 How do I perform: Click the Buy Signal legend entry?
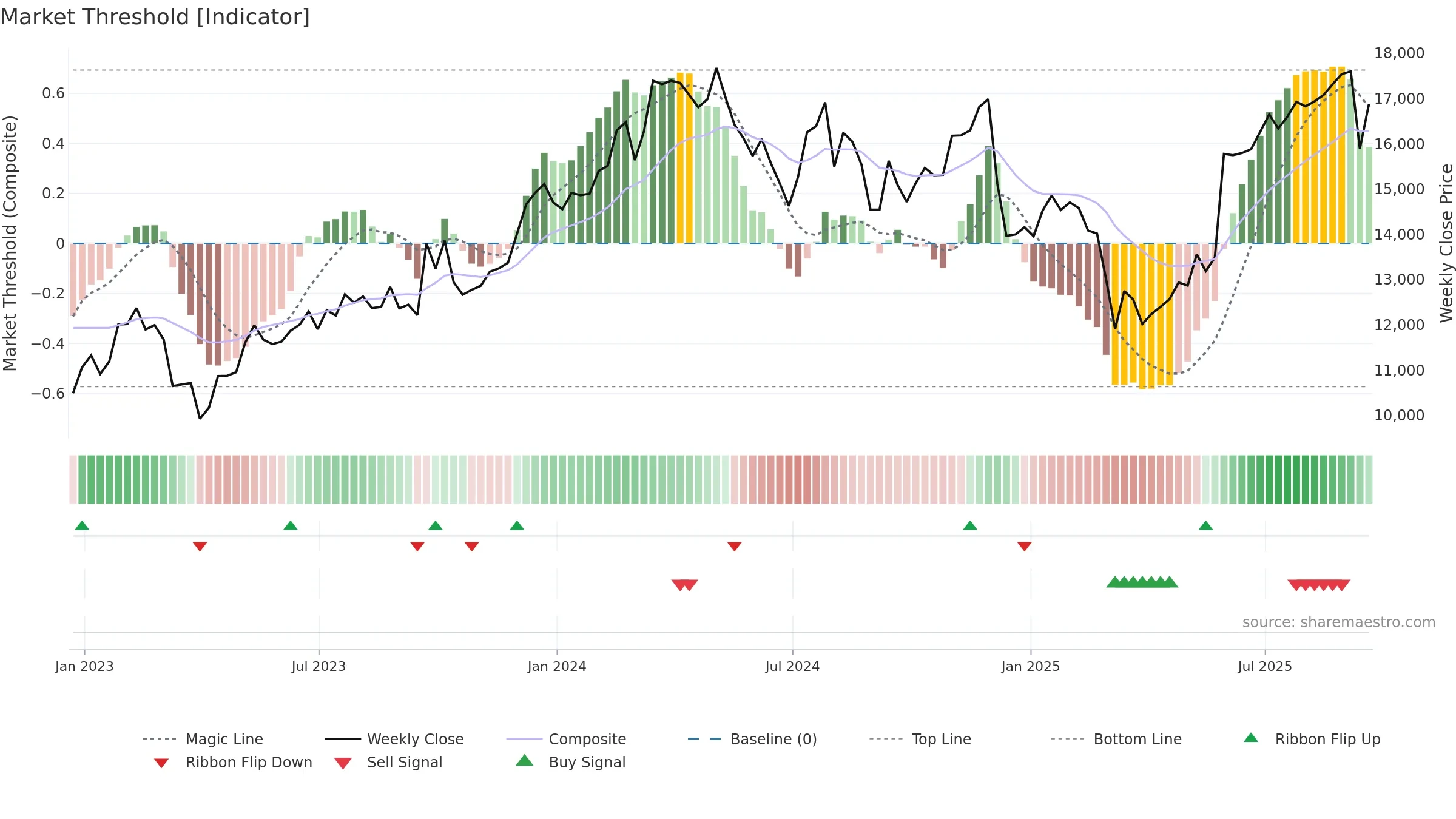coord(570,762)
